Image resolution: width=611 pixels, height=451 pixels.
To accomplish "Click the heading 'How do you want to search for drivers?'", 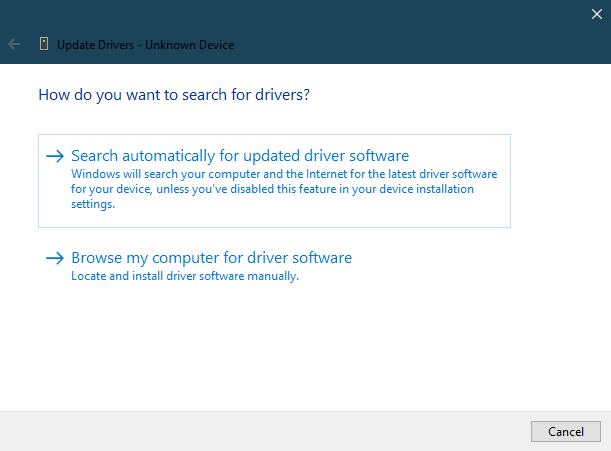I will coord(174,95).
